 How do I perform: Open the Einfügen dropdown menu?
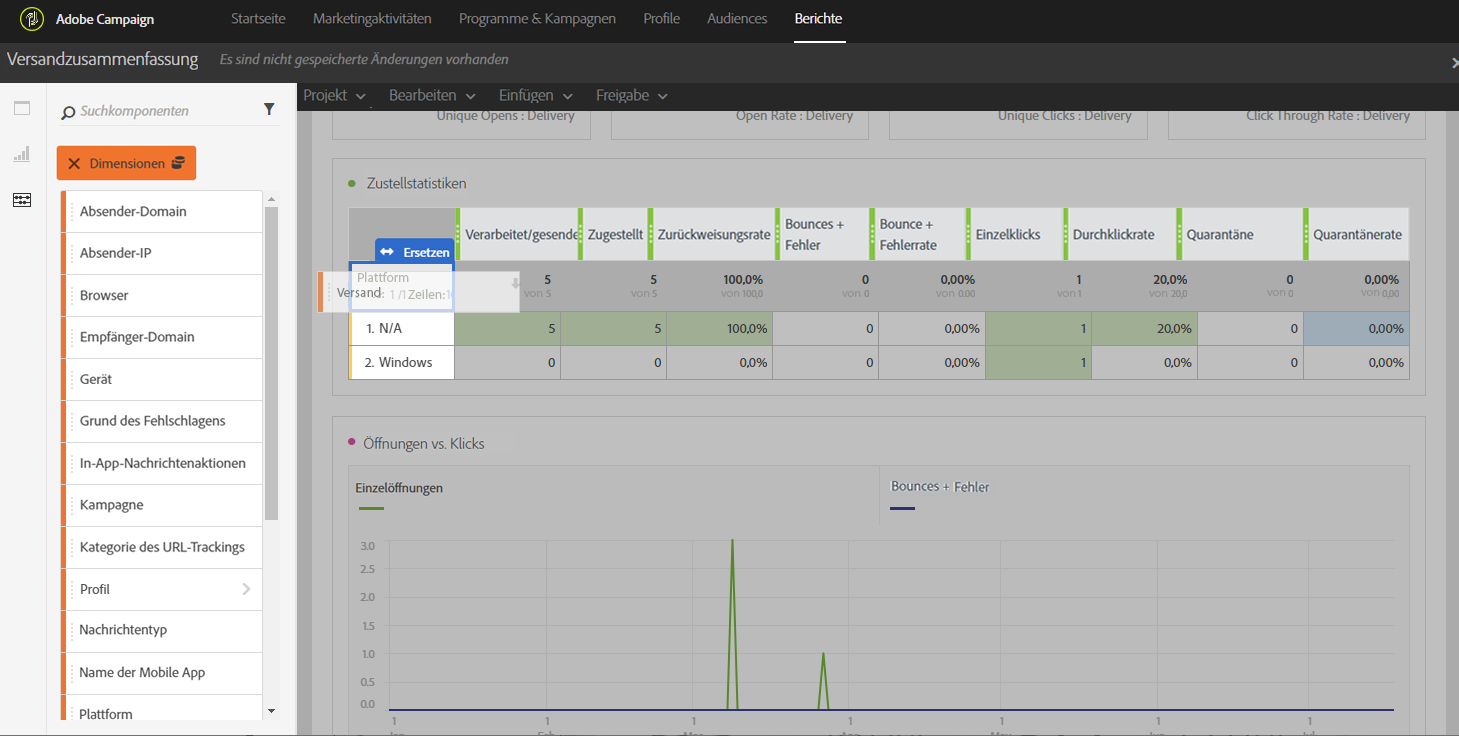[536, 96]
